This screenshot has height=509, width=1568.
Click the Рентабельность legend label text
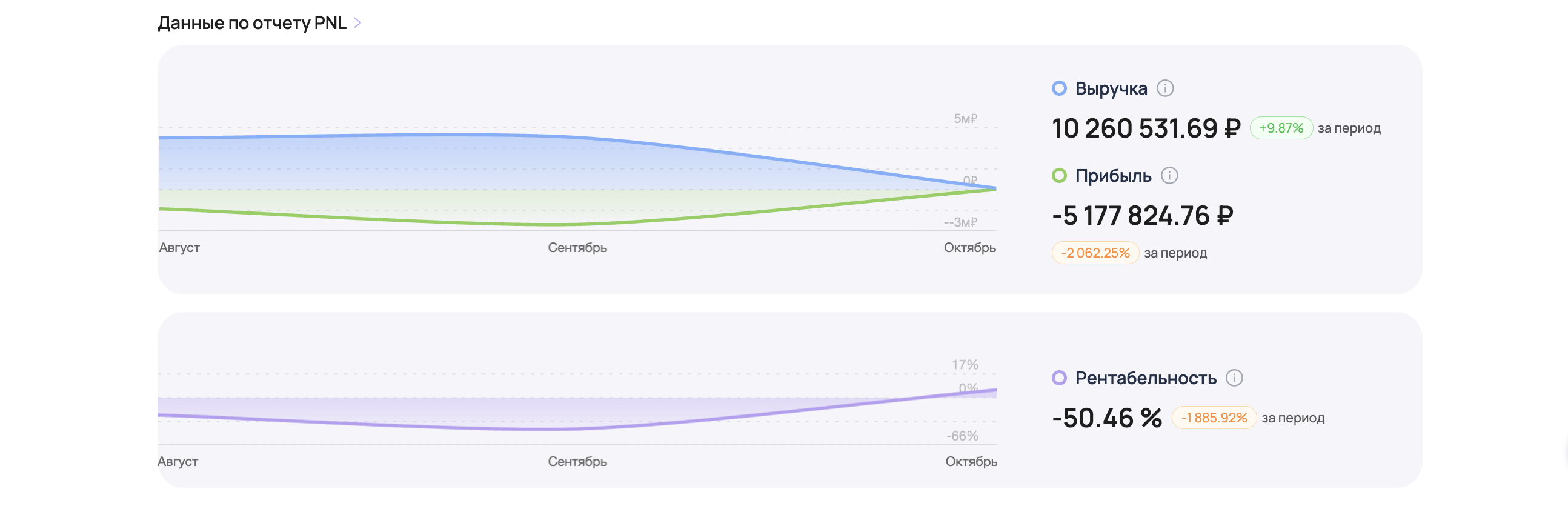1146,378
